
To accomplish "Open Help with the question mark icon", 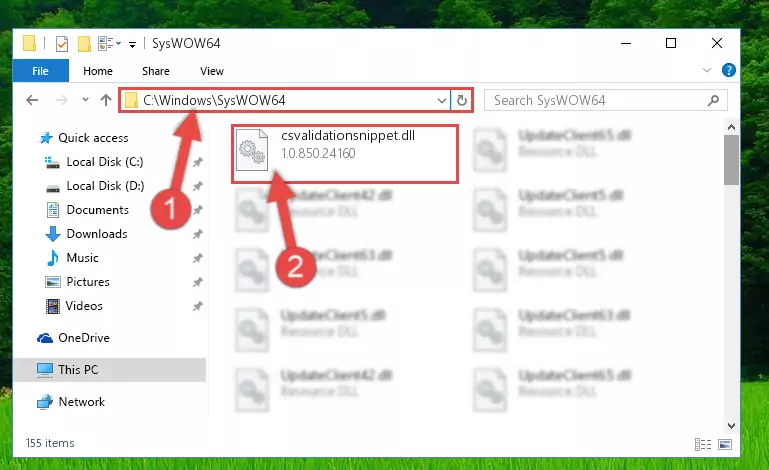I will tap(729, 70).
